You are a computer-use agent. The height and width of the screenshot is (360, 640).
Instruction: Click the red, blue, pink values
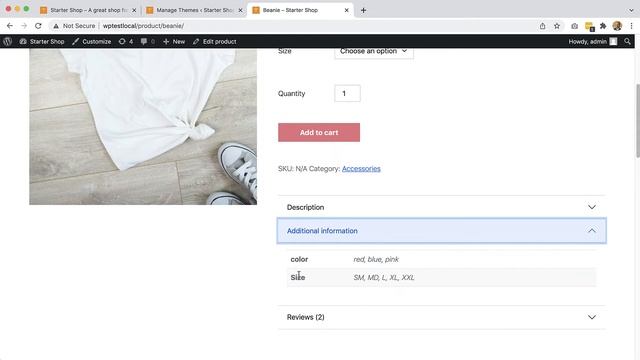(376, 259)
